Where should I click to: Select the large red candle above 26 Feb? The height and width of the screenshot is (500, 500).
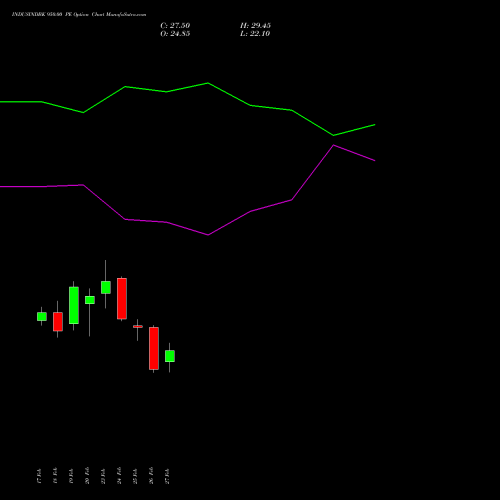click(x=154, y=348)
